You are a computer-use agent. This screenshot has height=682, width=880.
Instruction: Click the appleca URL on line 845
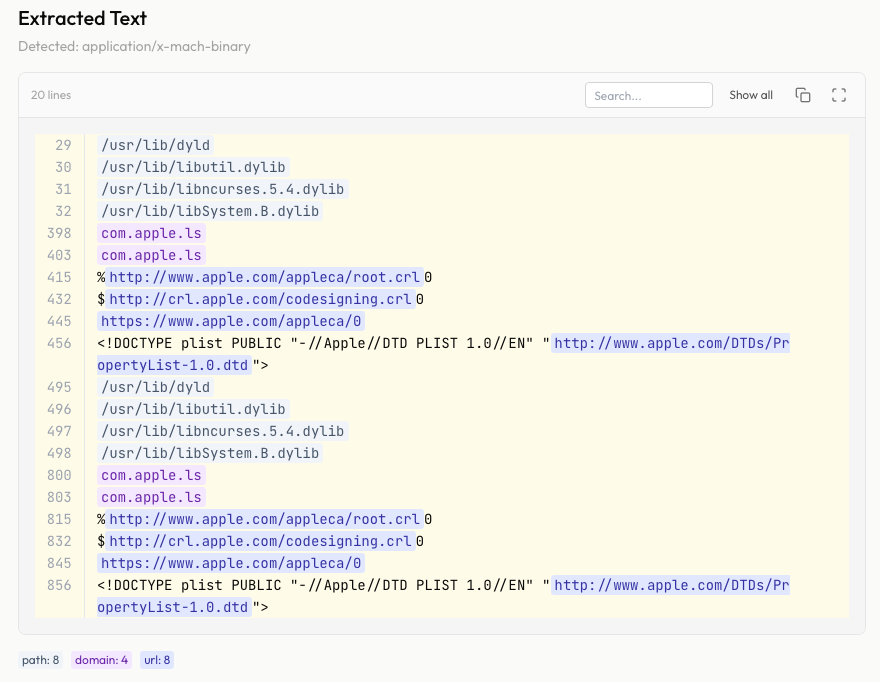tap(231, 563)
